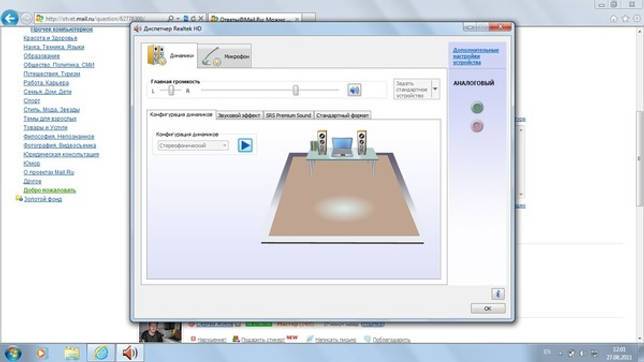Select the green analog jack

pos(477,108)
